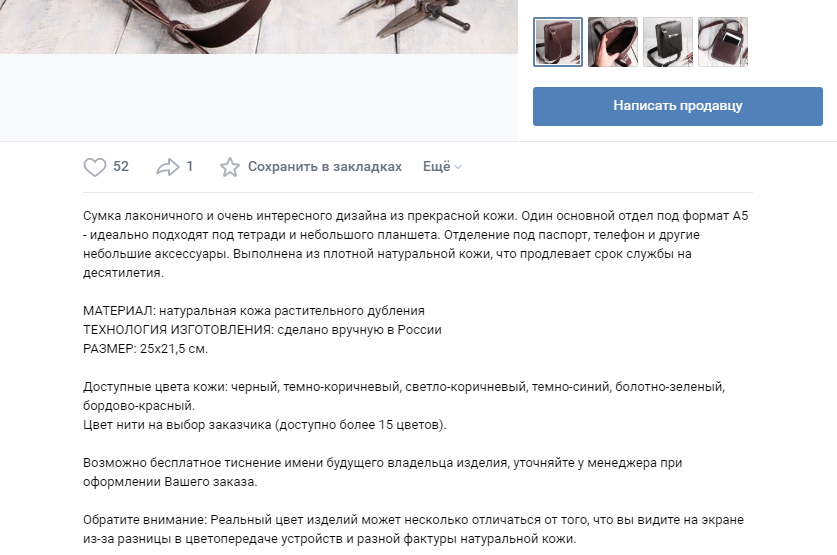Click the first description paragraph about the bag
The height and width of the screenshot is (555, 837).
[416, 244]
